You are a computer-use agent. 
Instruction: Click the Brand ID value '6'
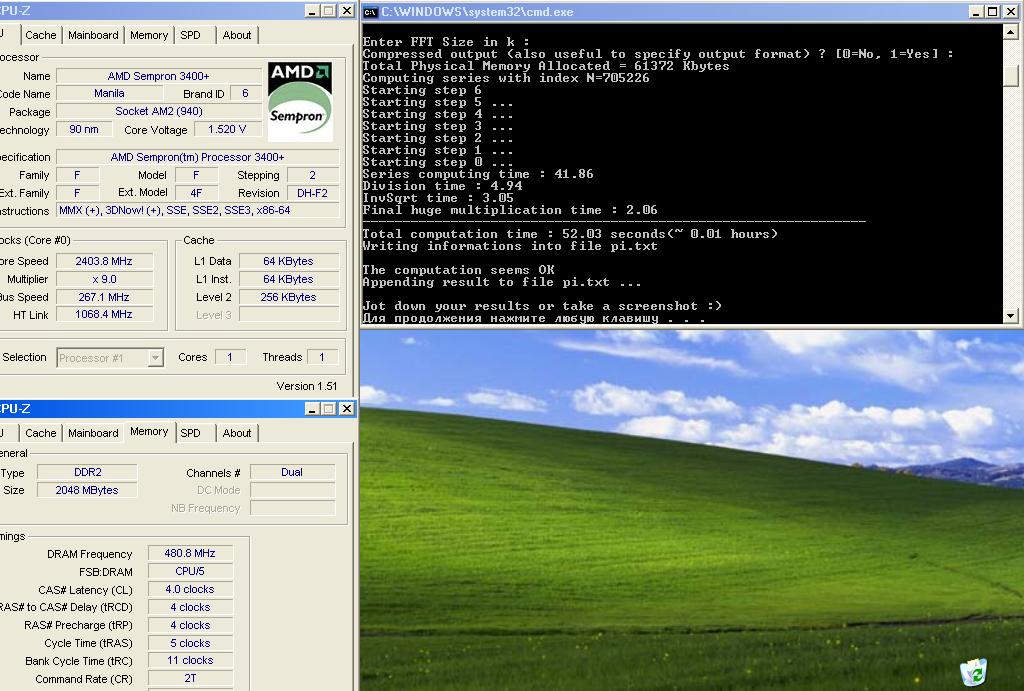246,93
